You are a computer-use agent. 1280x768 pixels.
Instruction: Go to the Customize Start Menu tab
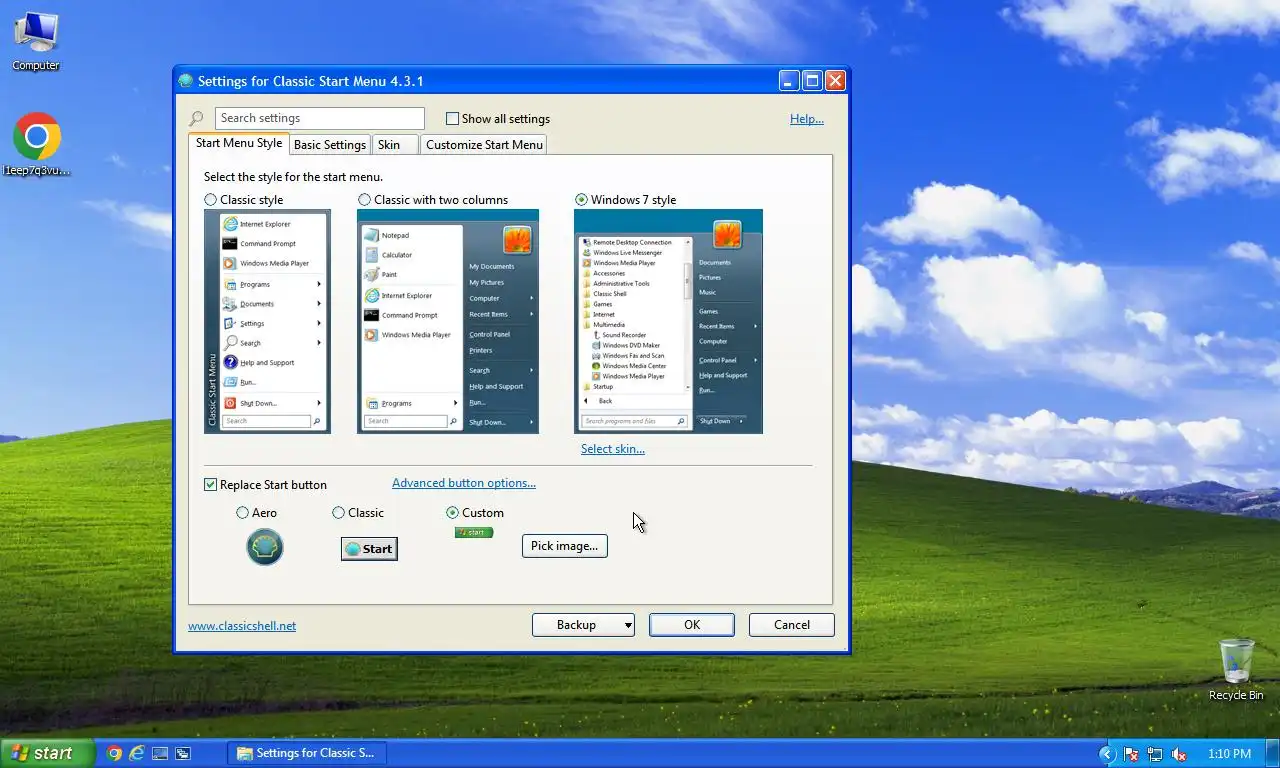coord(484,145)
